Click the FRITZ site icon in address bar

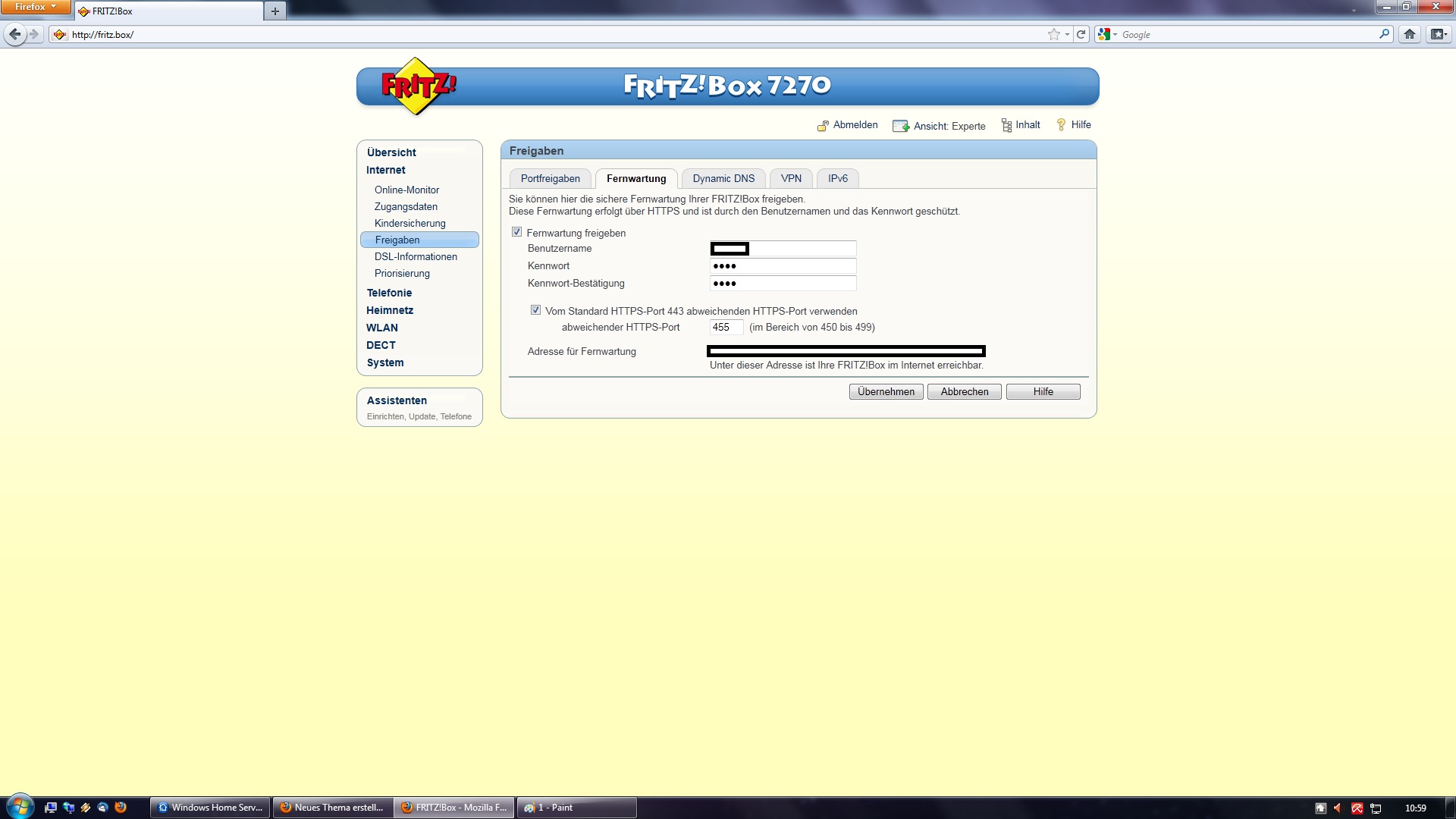point(60,34)
